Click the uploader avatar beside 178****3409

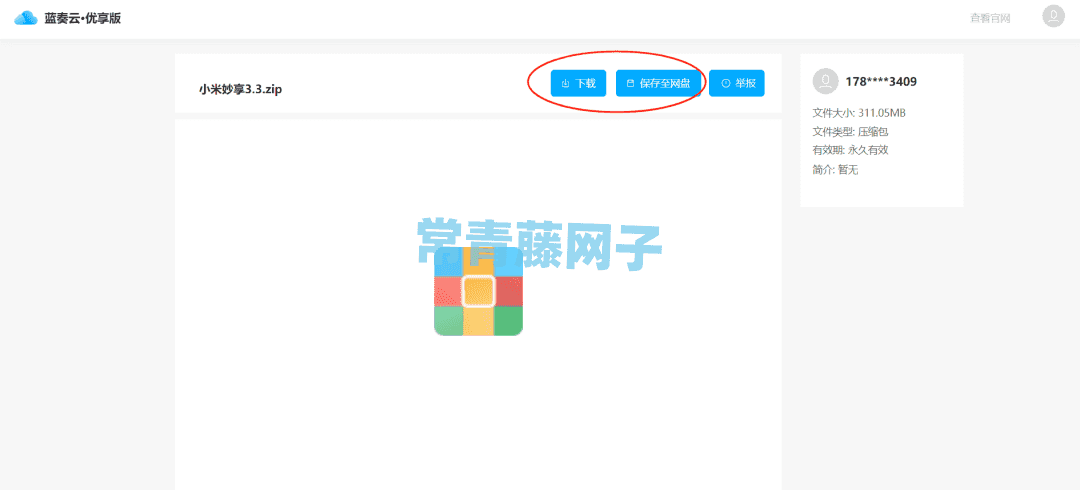coord(825,81)
